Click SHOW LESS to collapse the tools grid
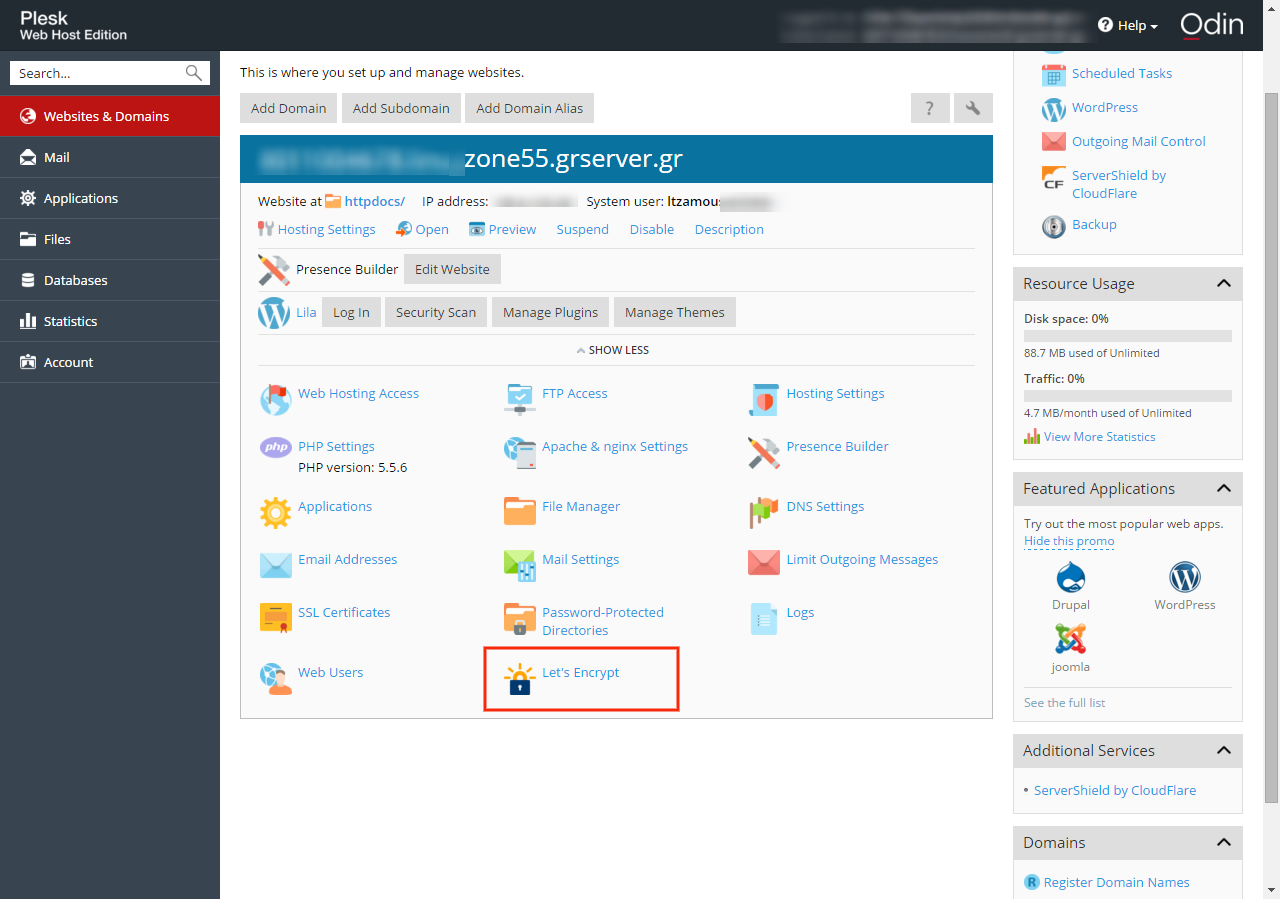Screen dimensions: 1280x899 [613, 350]
